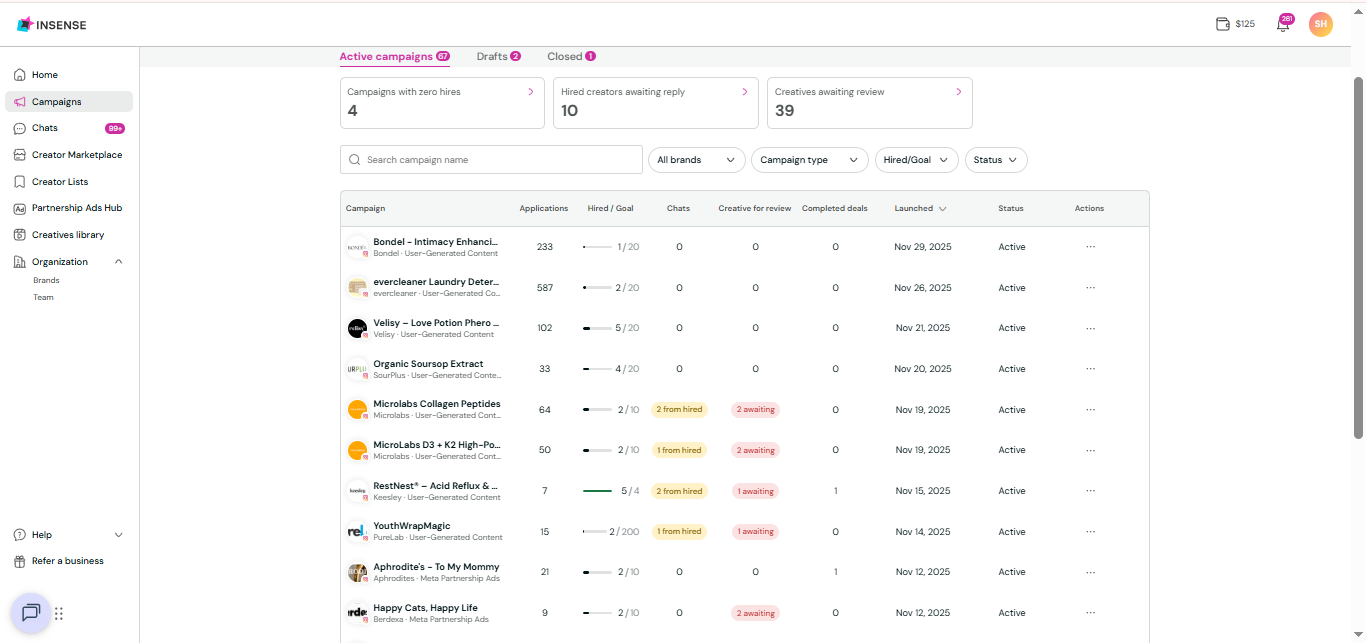The image size is (1366, 643).
Task: Click 587 applications for evercleaner
Action: point(544,288)
